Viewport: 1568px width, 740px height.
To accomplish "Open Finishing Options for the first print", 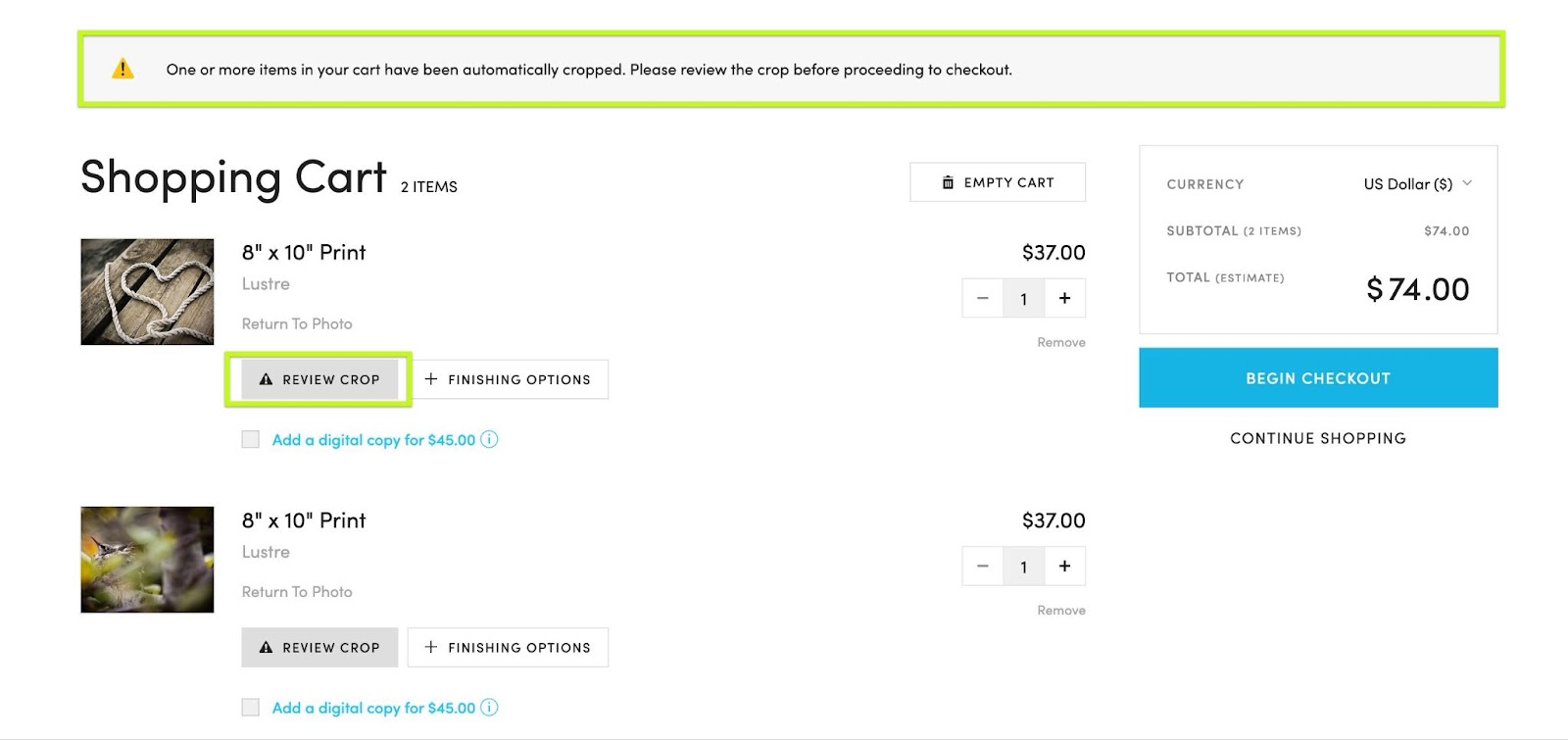I will click(508, 379).
